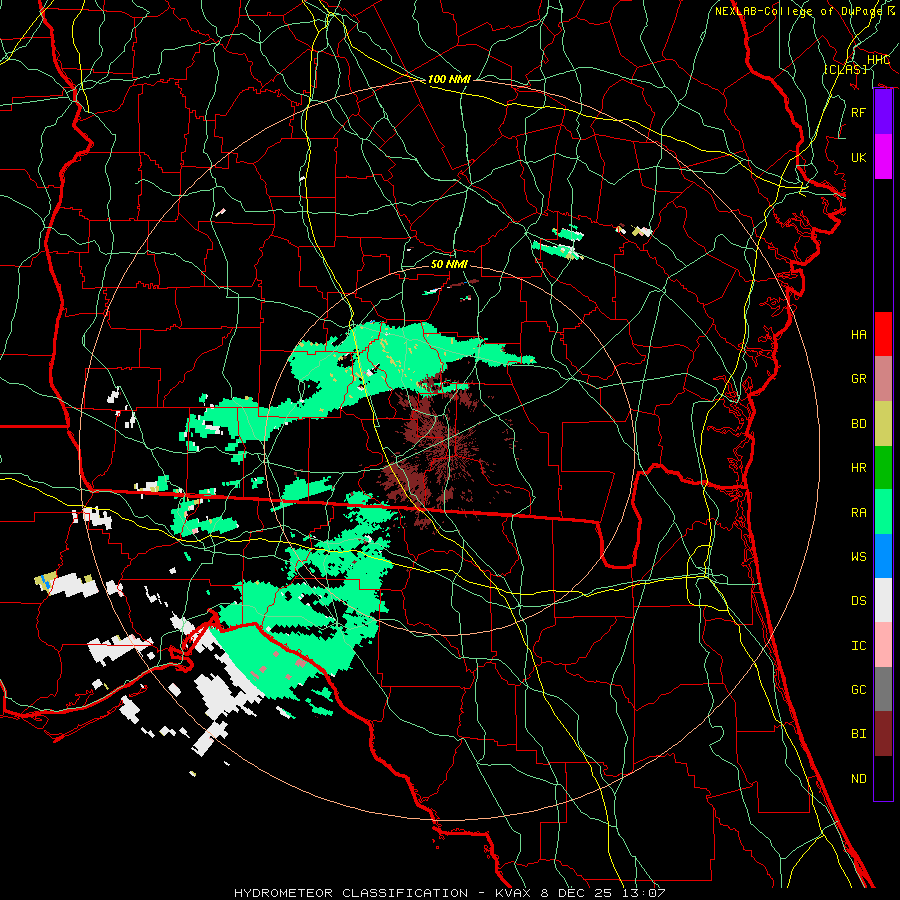Click the HA legend label

[858, 334]
